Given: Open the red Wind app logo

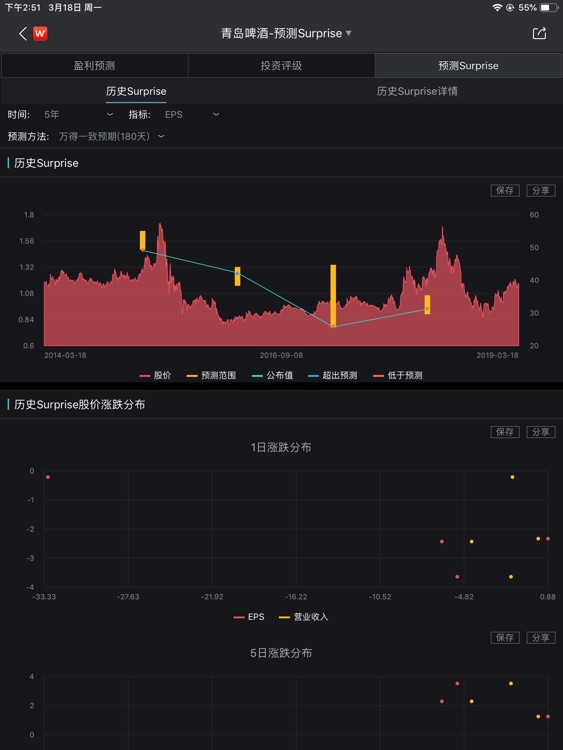Looking at the screenshot, I should click(x=40, y=33).
